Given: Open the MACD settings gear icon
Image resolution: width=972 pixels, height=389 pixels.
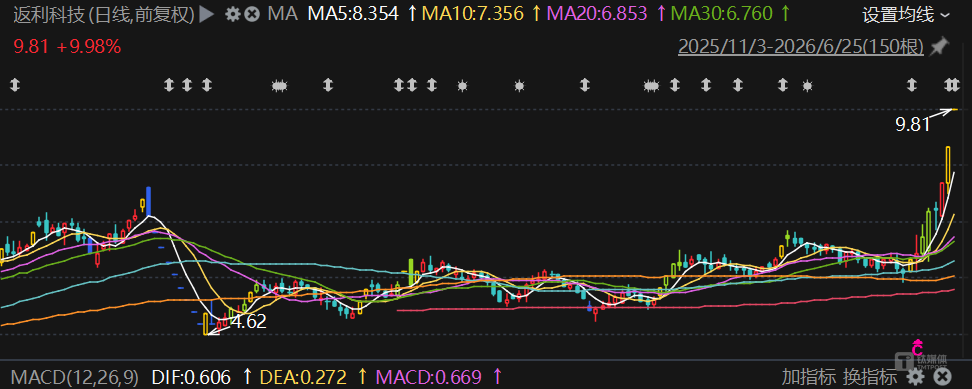Looking at the screenshot, I should click(x=915, y=376).
